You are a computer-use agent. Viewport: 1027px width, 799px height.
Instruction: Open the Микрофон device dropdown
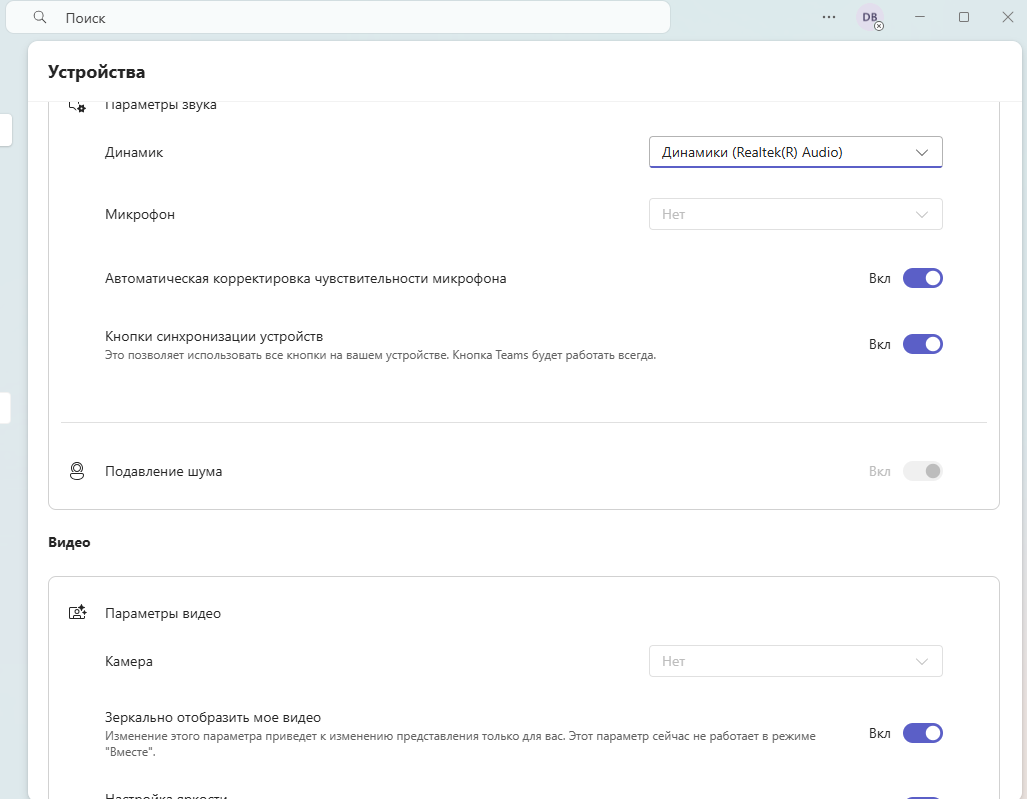click(x=795, y=214)
